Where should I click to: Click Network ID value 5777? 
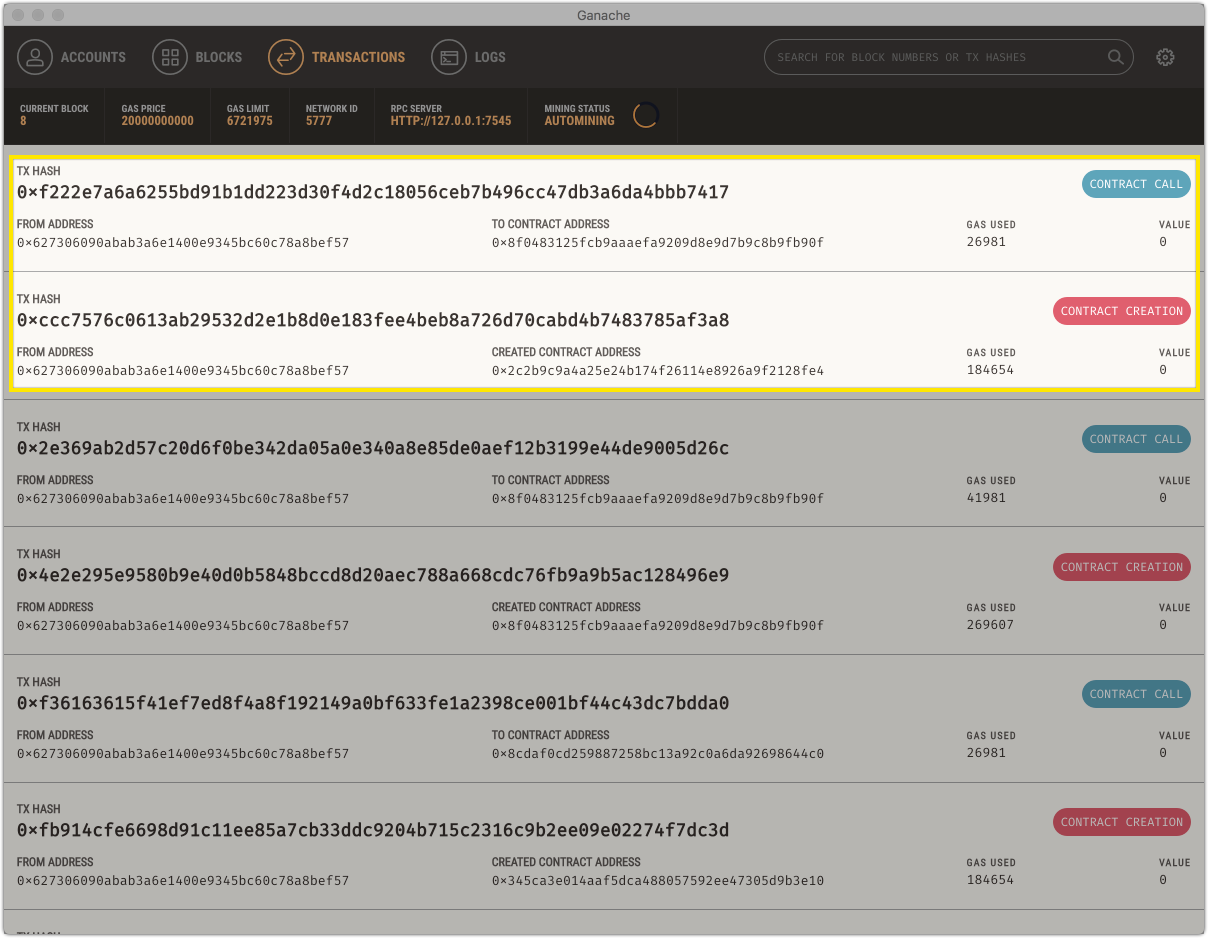pyautogui.click(x=319, y=121)
